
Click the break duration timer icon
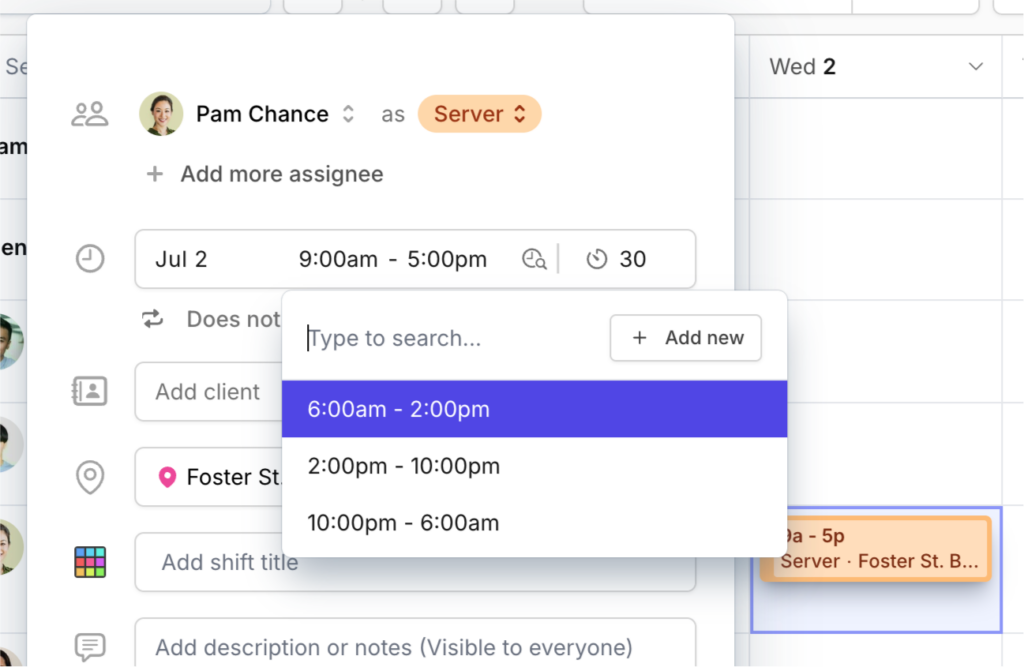pyautogui.click(x=597, y=260)
